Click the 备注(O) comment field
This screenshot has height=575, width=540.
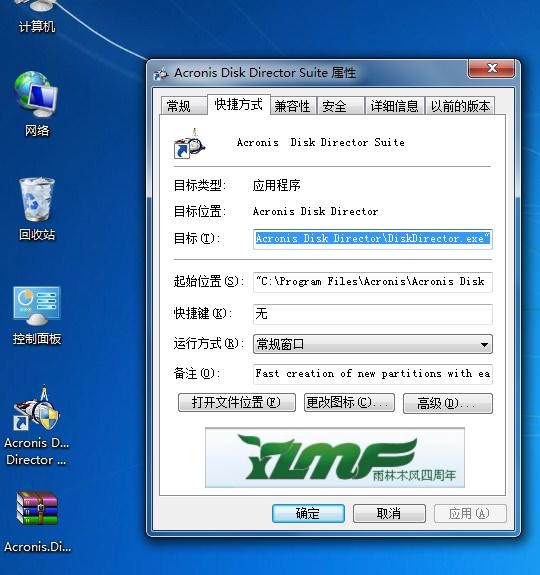coord(372,374)
